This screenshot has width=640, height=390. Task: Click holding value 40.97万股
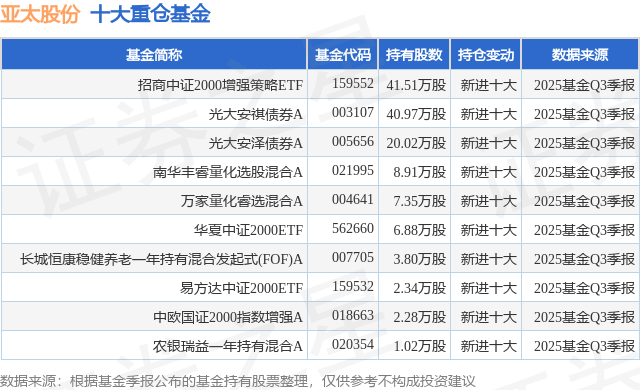(x=416, y=114)
